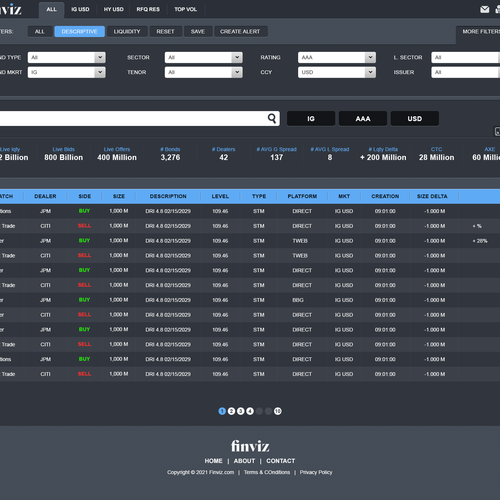Expand the Sector dropdown

point(203,57)
